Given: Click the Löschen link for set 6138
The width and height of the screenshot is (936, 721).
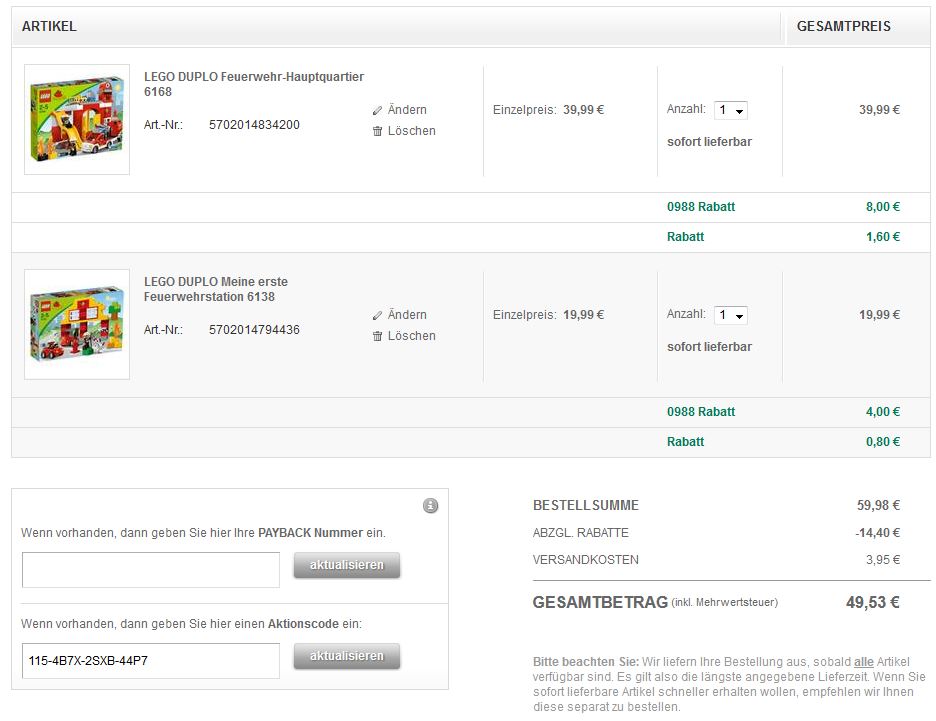Looking at the screenshot, I should [412, 336].
